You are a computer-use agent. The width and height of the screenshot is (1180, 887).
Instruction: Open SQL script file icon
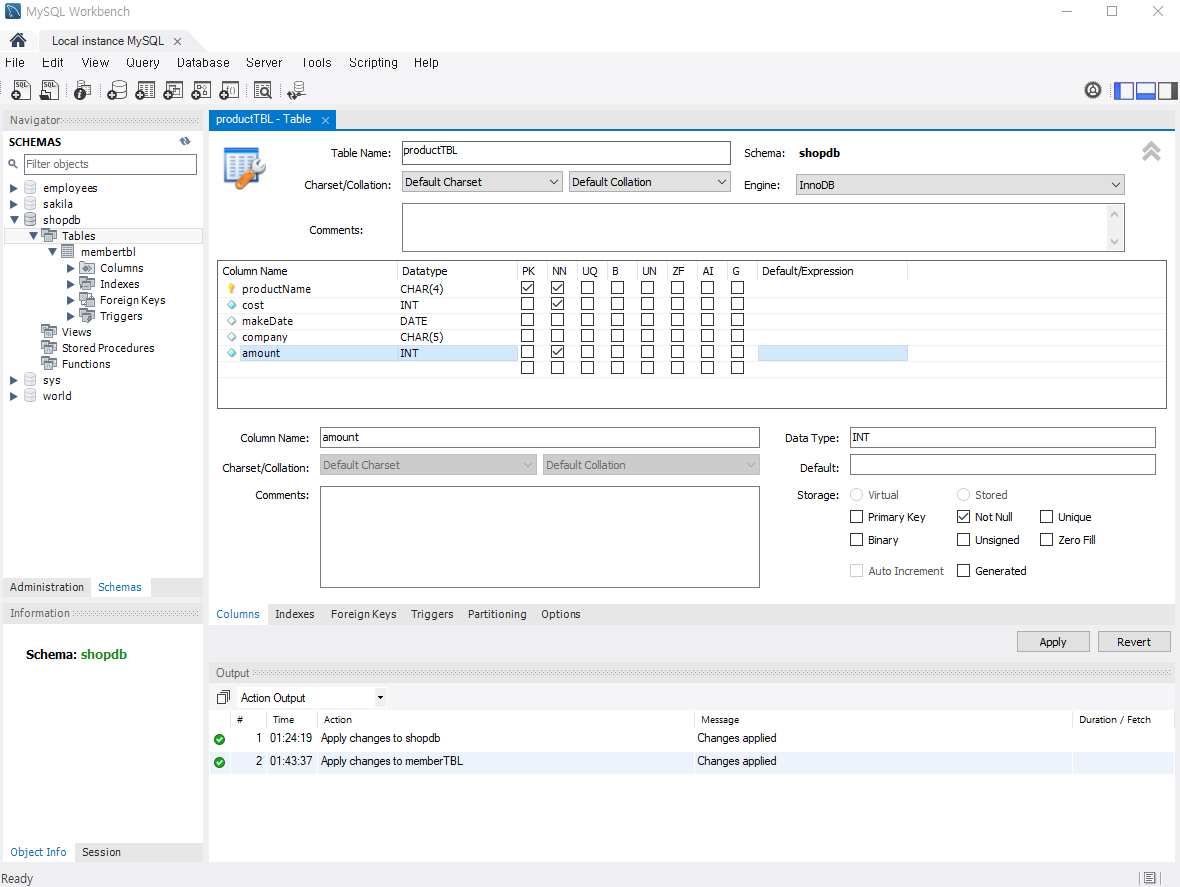pyautogui.click(x=50, y=90)
